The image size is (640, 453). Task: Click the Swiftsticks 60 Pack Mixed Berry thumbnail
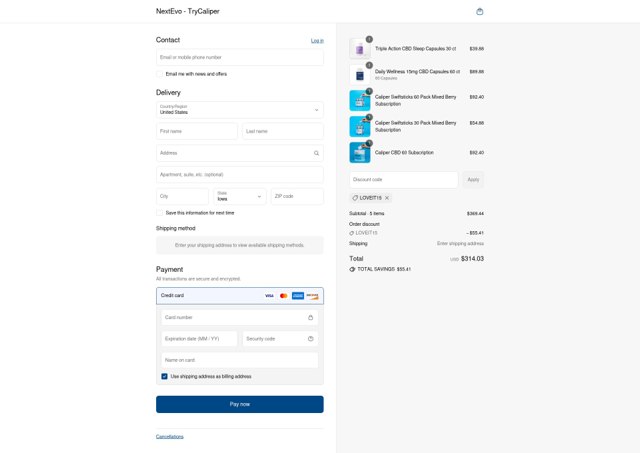(360, 101)
